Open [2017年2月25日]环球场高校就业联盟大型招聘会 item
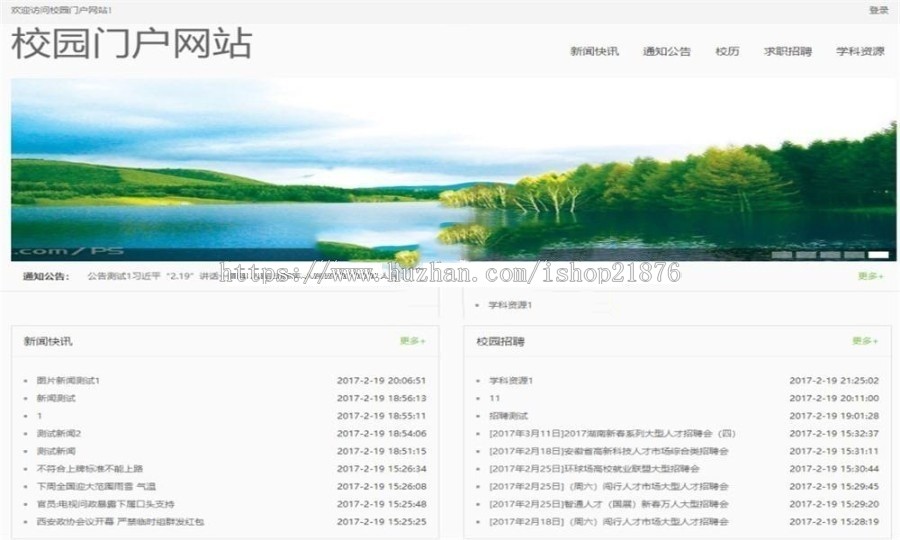Viewport: 900px width, 540px height. (594, 469)
